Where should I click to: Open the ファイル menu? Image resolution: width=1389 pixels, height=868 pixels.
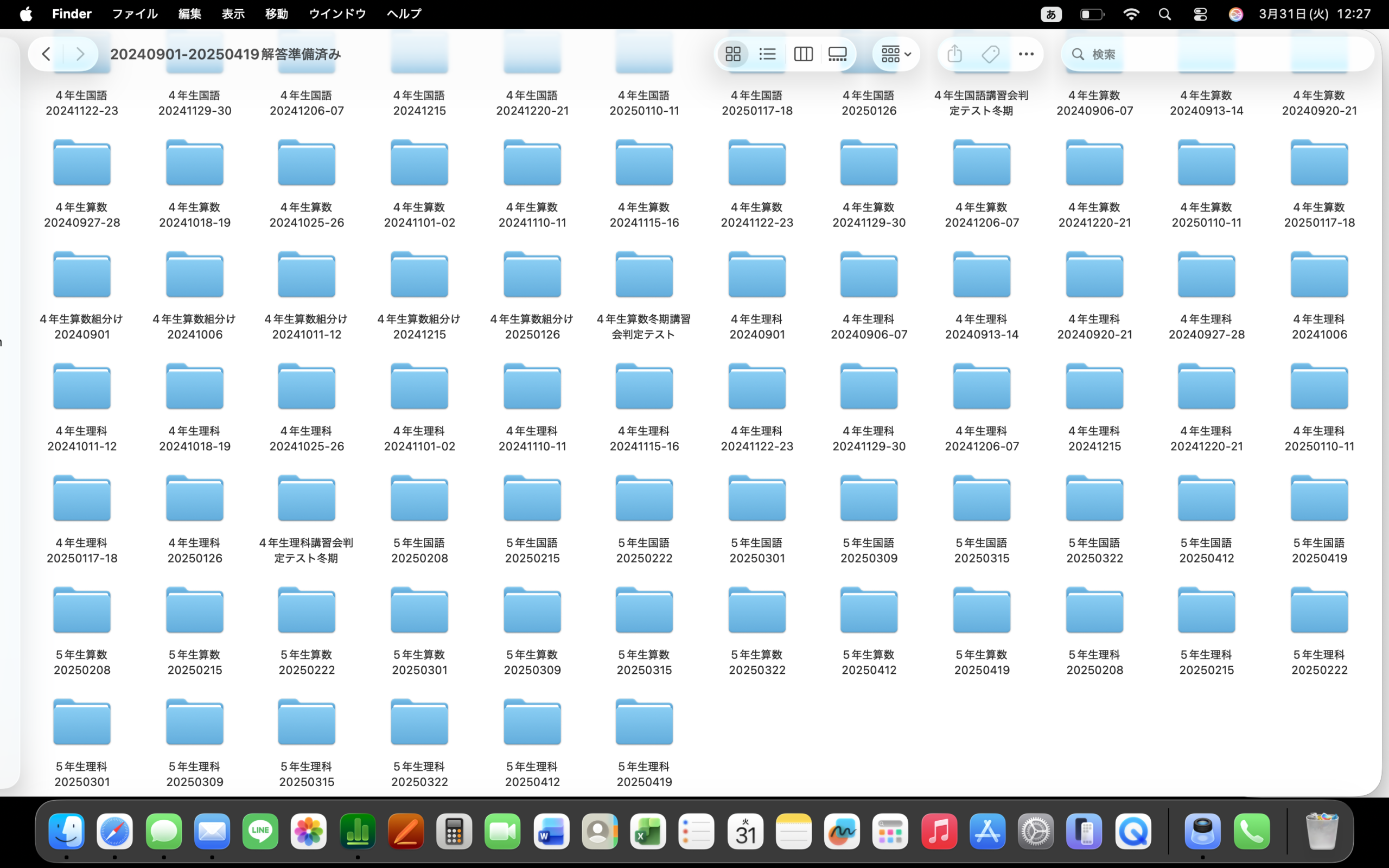tap(135, 14)
